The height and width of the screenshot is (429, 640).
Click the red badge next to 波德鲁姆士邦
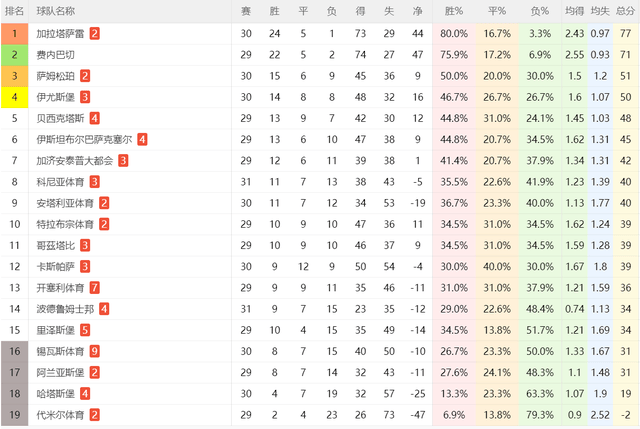point(104,308)
